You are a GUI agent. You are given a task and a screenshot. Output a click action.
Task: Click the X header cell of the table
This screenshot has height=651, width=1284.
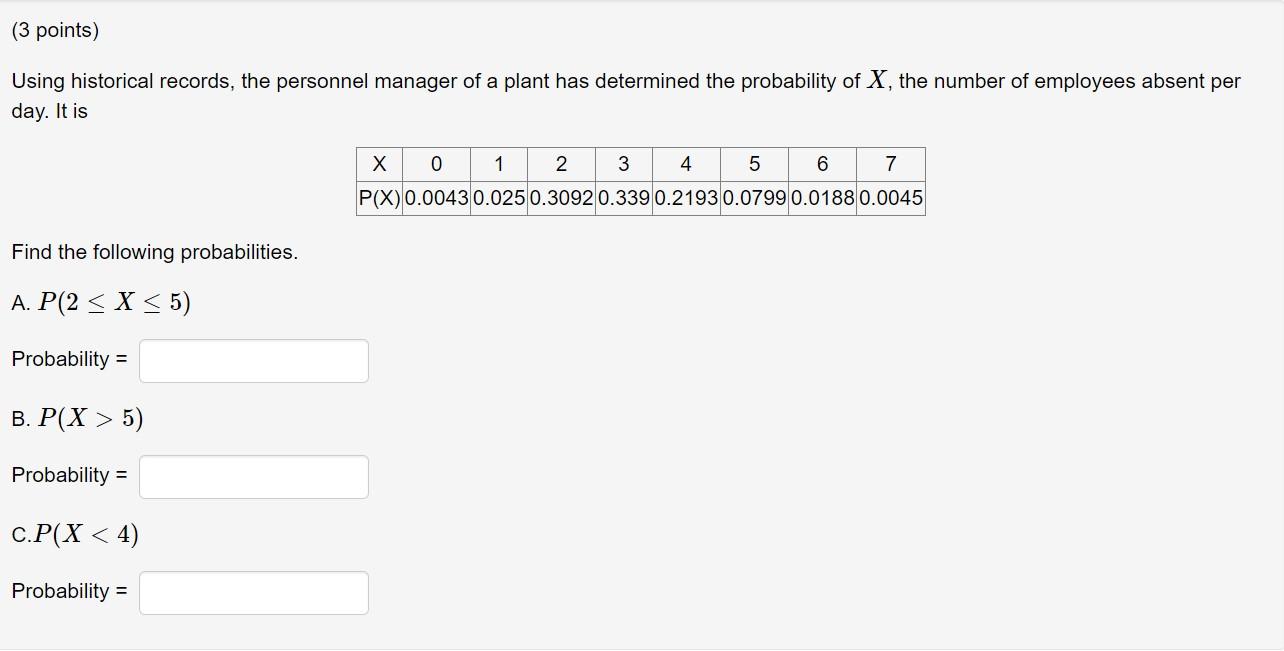click(x=379, y=164)
